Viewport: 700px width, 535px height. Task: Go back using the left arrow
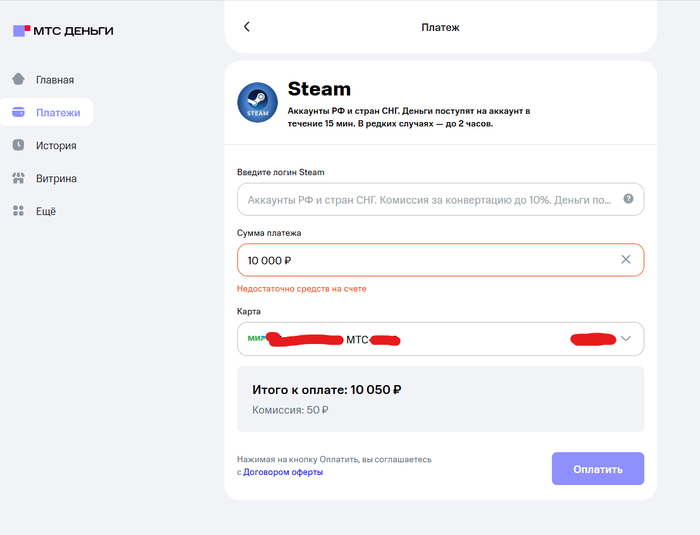click(x=247, y=27)
